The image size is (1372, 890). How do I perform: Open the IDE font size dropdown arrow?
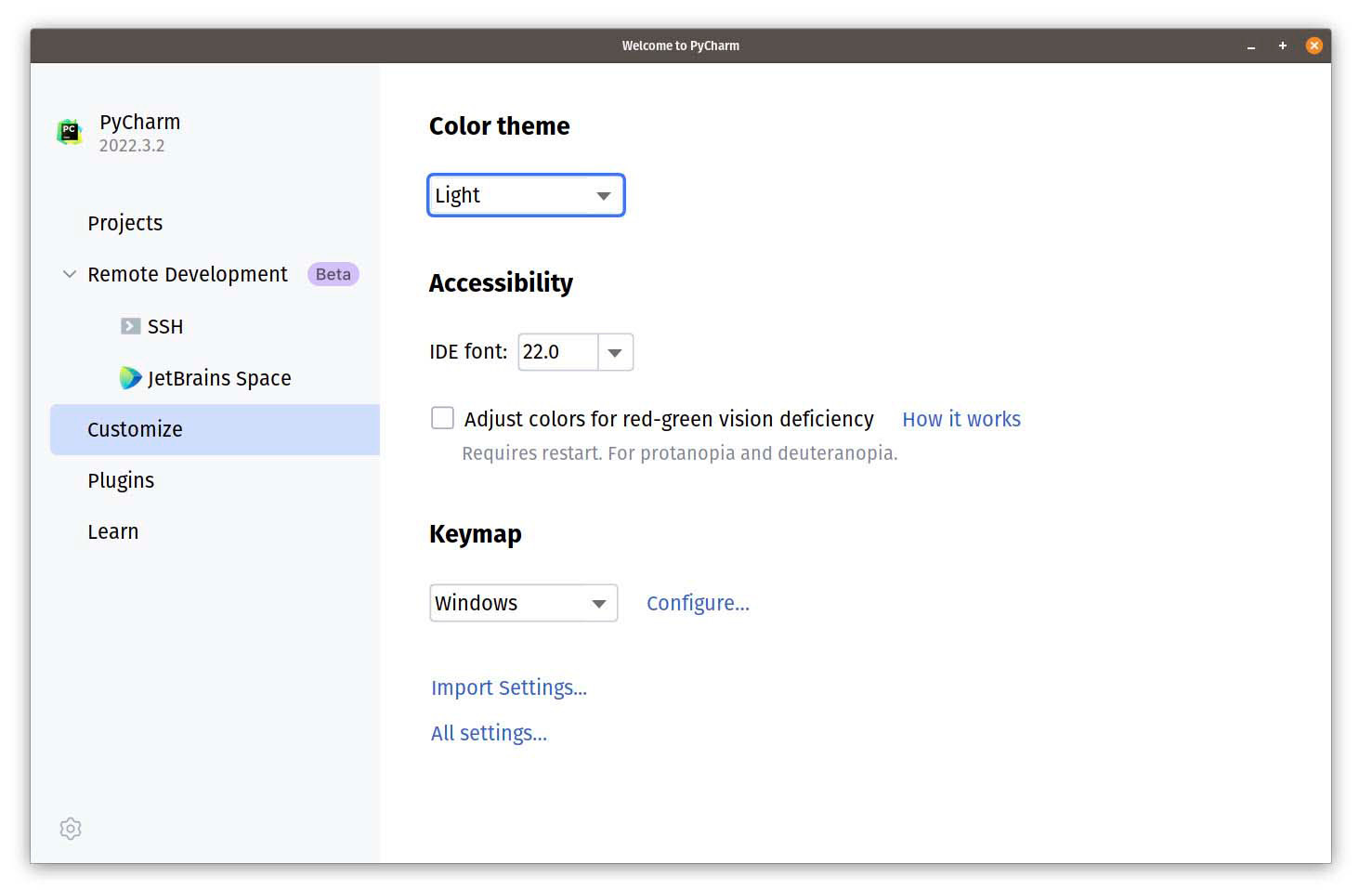click(x=615, y=352)
